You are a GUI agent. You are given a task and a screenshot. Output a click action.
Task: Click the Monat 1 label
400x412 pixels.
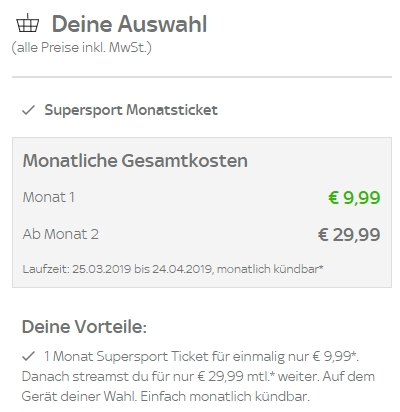coord(49,197)
